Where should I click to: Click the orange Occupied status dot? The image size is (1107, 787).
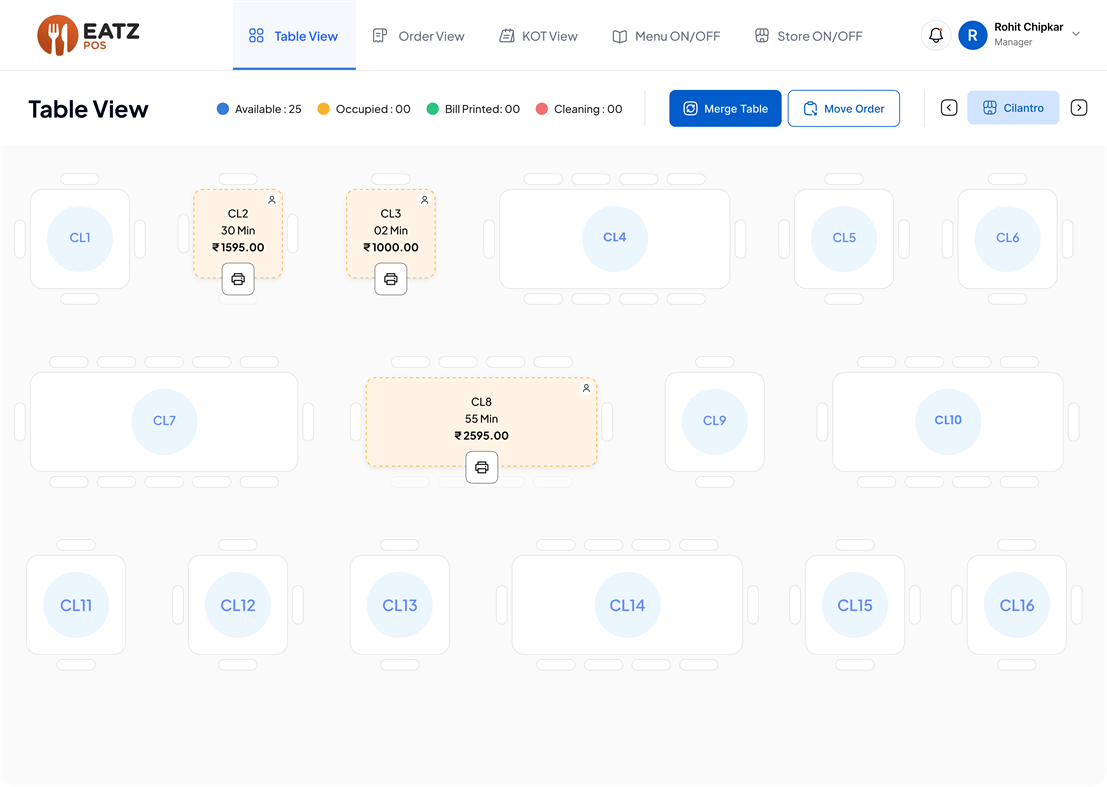(323, 109)
